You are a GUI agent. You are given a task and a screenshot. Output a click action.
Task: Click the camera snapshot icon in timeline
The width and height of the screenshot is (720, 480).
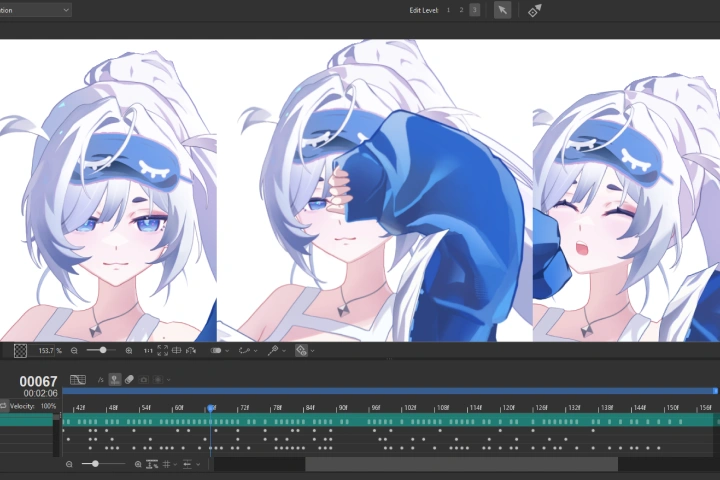[144, 379]
